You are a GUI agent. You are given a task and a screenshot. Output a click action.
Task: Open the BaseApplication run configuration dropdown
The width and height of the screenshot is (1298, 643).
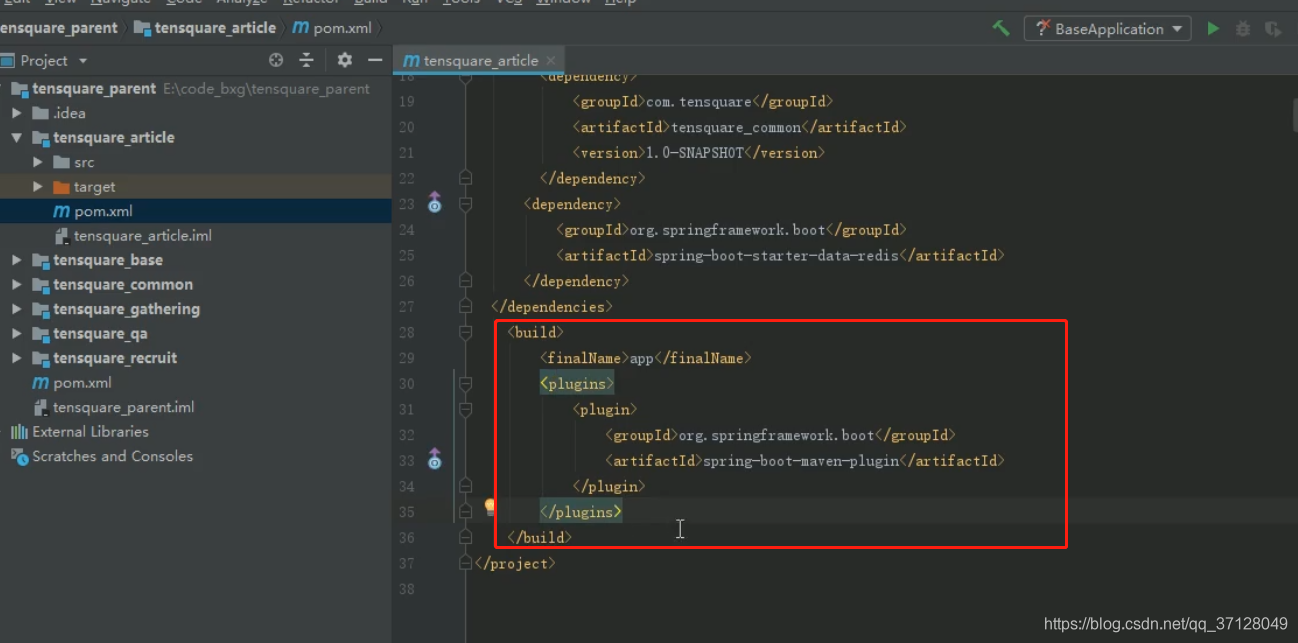click(x=1107, y=29)
